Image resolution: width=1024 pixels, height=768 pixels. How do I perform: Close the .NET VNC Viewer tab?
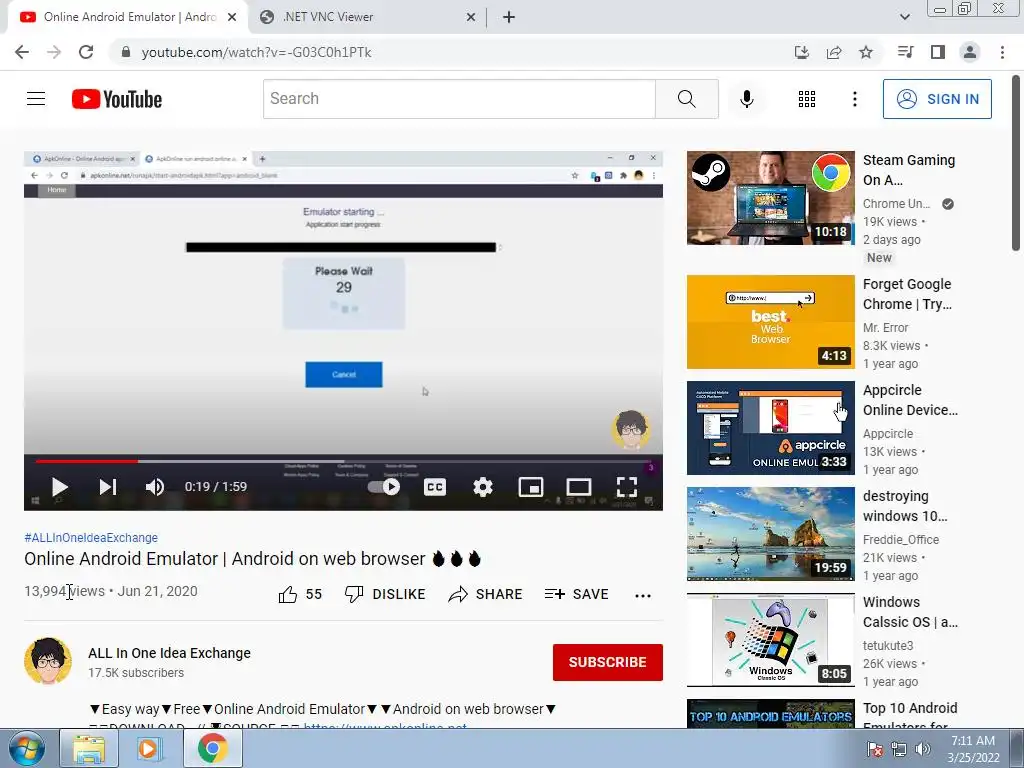(471, 18)
